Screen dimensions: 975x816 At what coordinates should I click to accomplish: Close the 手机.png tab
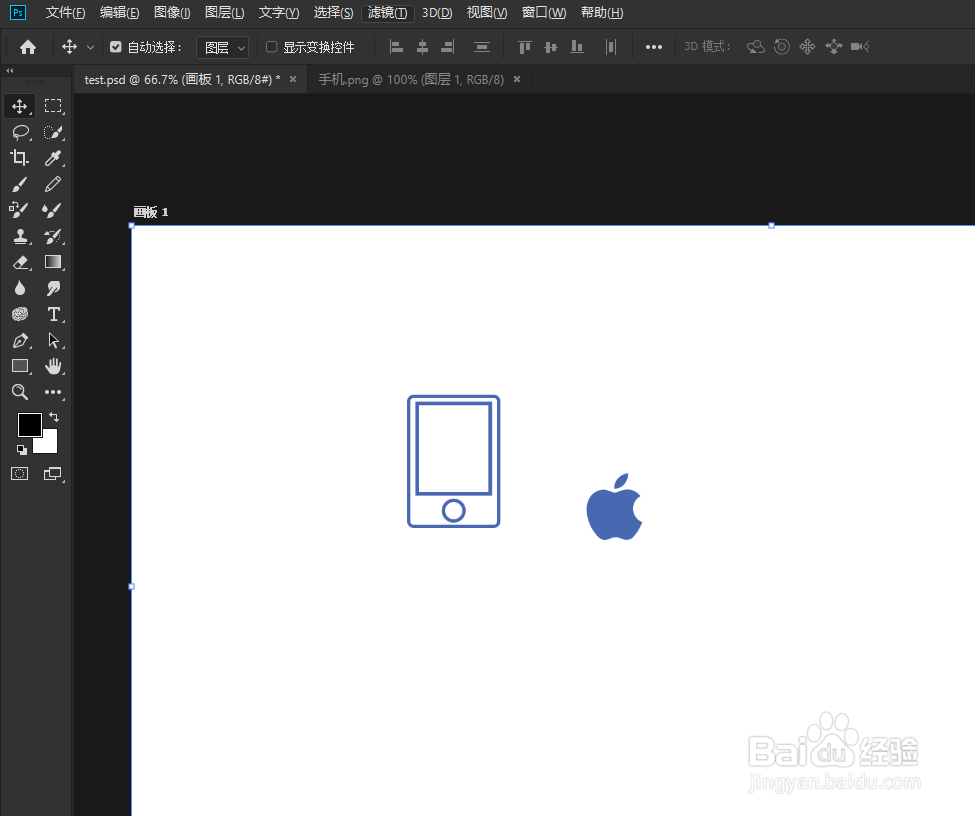tap(517, 80)
